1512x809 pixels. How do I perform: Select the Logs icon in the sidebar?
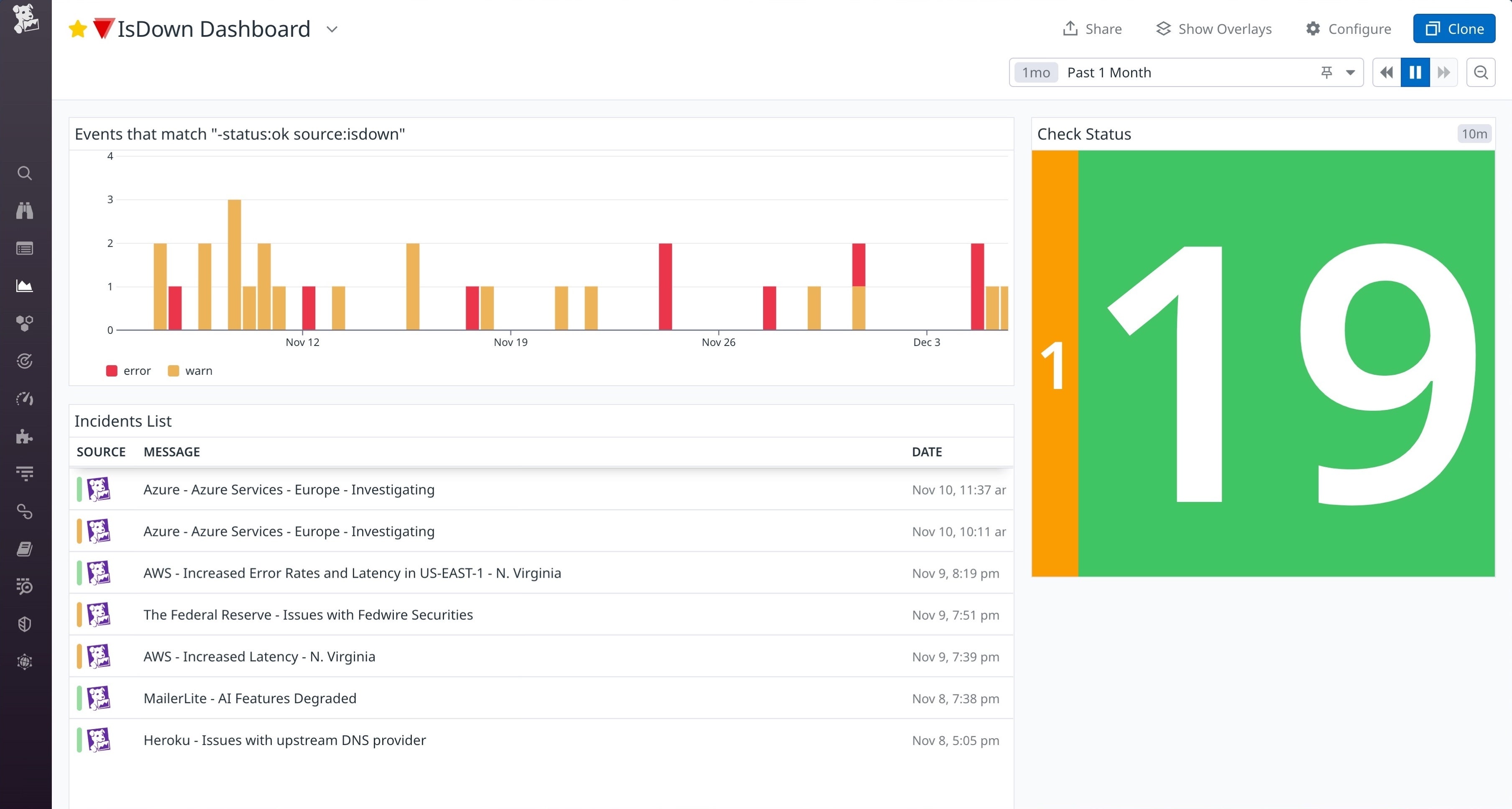[x=24, y=248]
